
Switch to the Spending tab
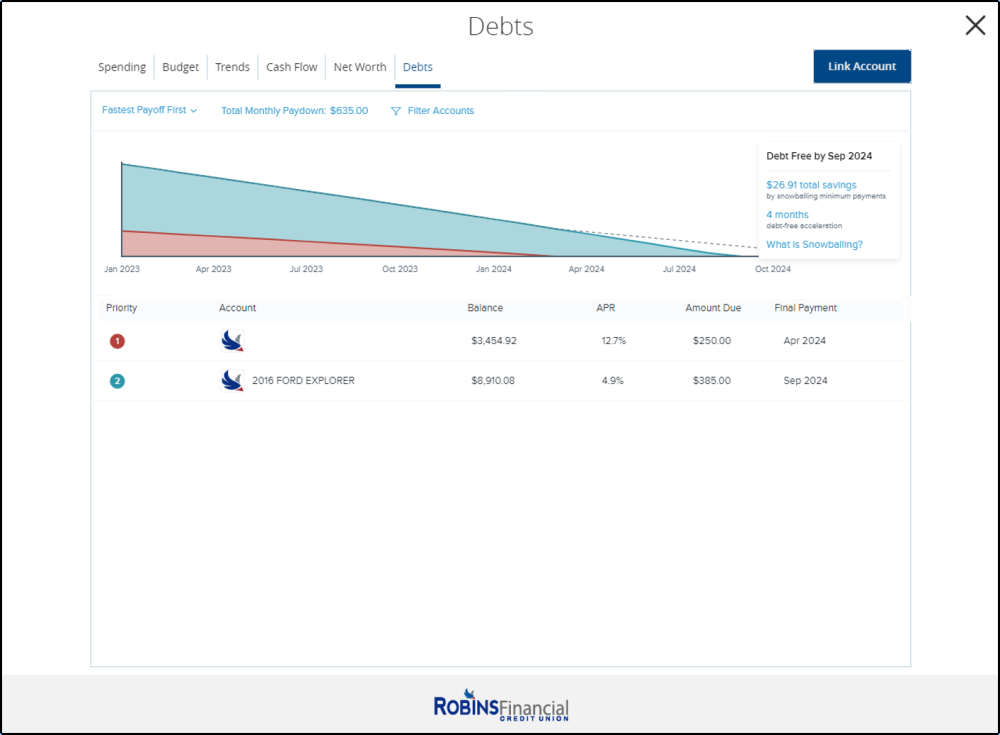(122, 67)
